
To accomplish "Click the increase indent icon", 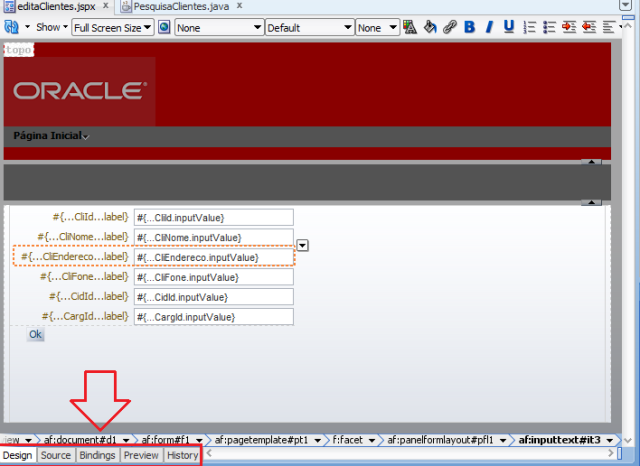I will 569,27.
